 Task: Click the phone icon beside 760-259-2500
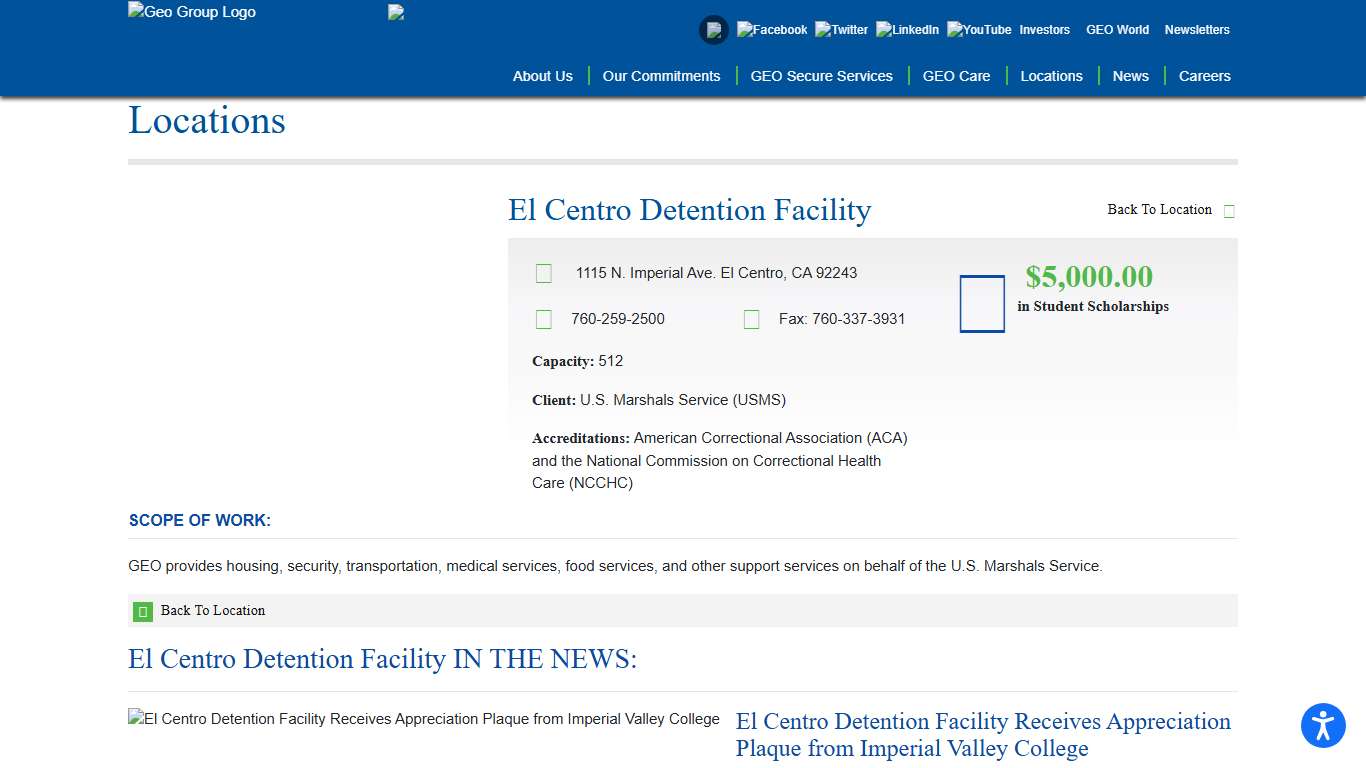click(543, 319)
